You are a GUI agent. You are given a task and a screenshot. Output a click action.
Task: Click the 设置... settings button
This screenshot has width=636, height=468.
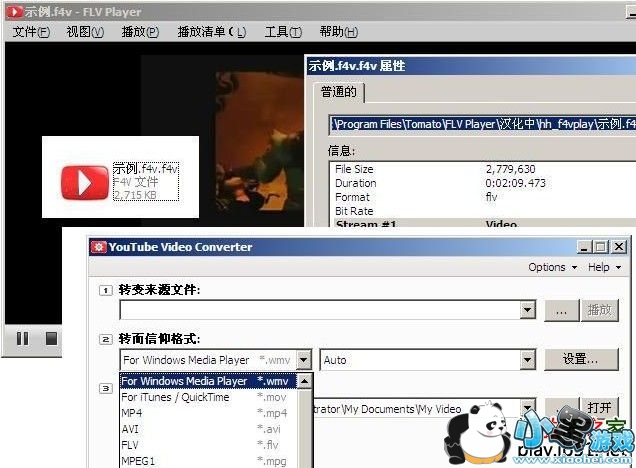(x=581, y=359)
